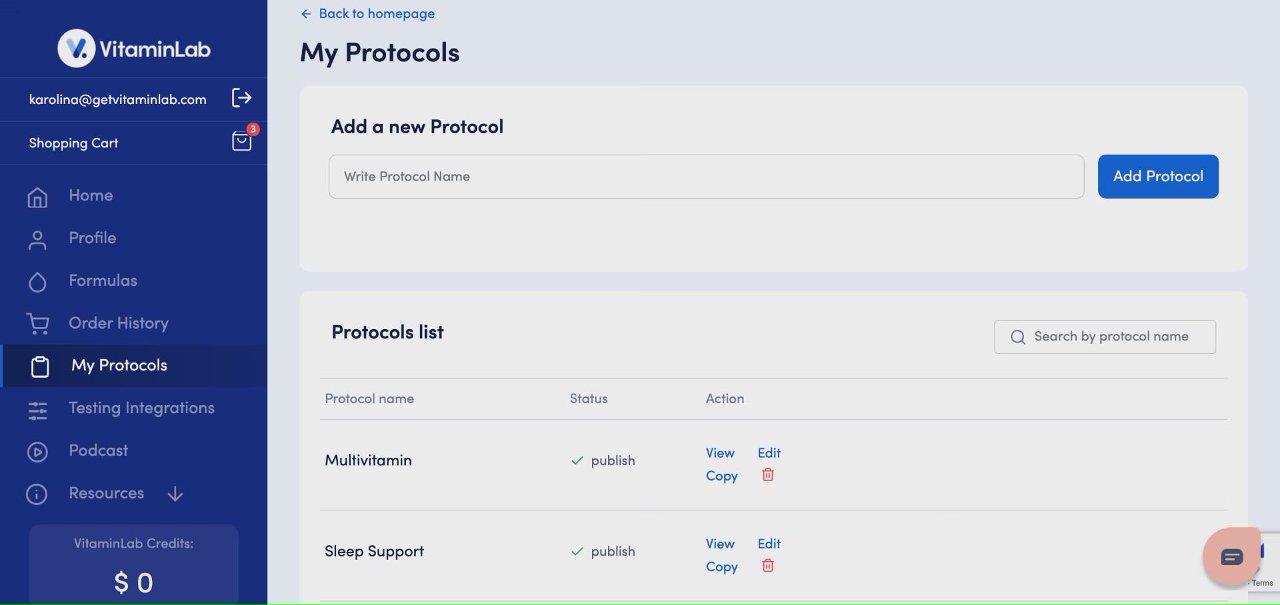The height and width of the screenshot is (605, 1280).
Task: Copy the Multivitamin protocol
Action: pos(722,476)
